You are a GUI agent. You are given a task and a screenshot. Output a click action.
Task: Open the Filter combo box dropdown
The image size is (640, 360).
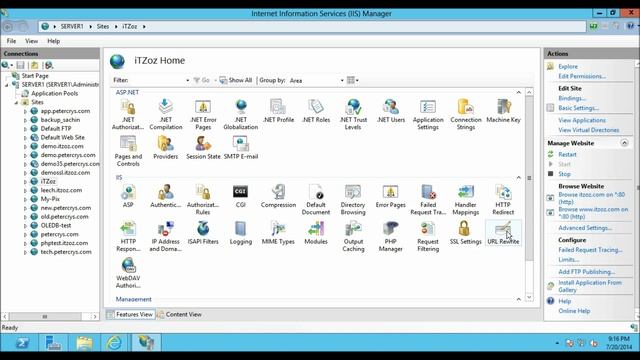coord(187,80)
